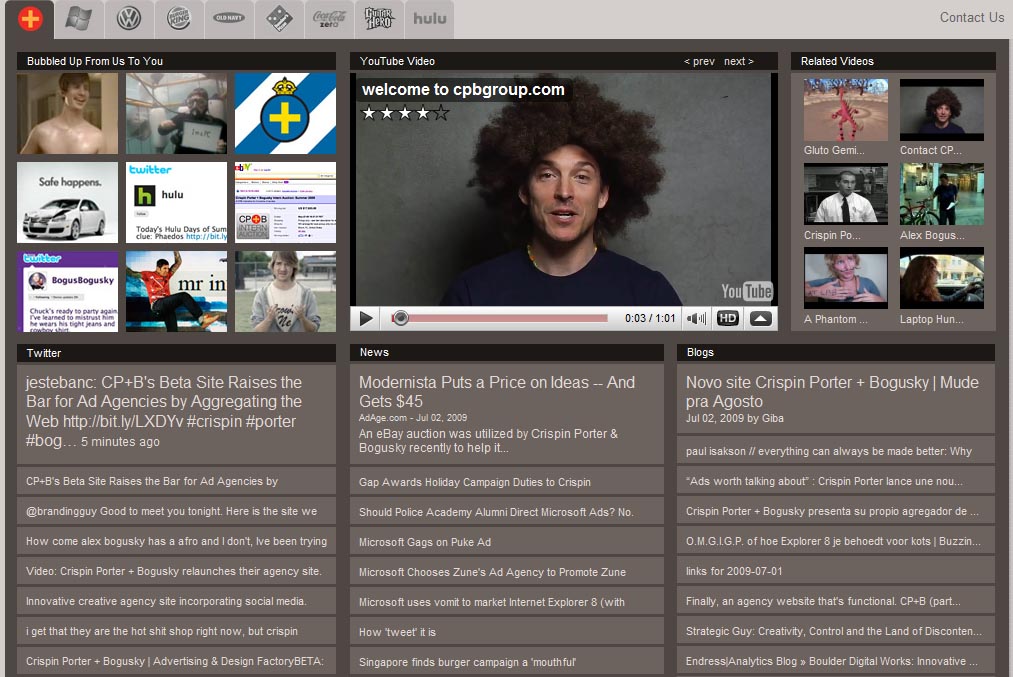Open Microsoft Chooses Zune's Ad Agency news
Image resolution: width=1013 pixels, height=677 pixels.
pos(507,572)
